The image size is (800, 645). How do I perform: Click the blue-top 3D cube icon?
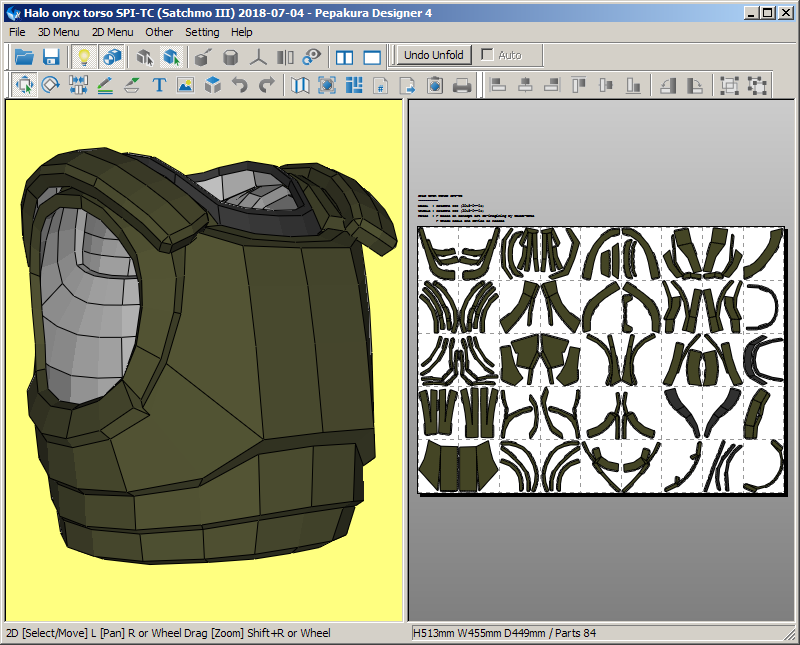coord(213,85)
